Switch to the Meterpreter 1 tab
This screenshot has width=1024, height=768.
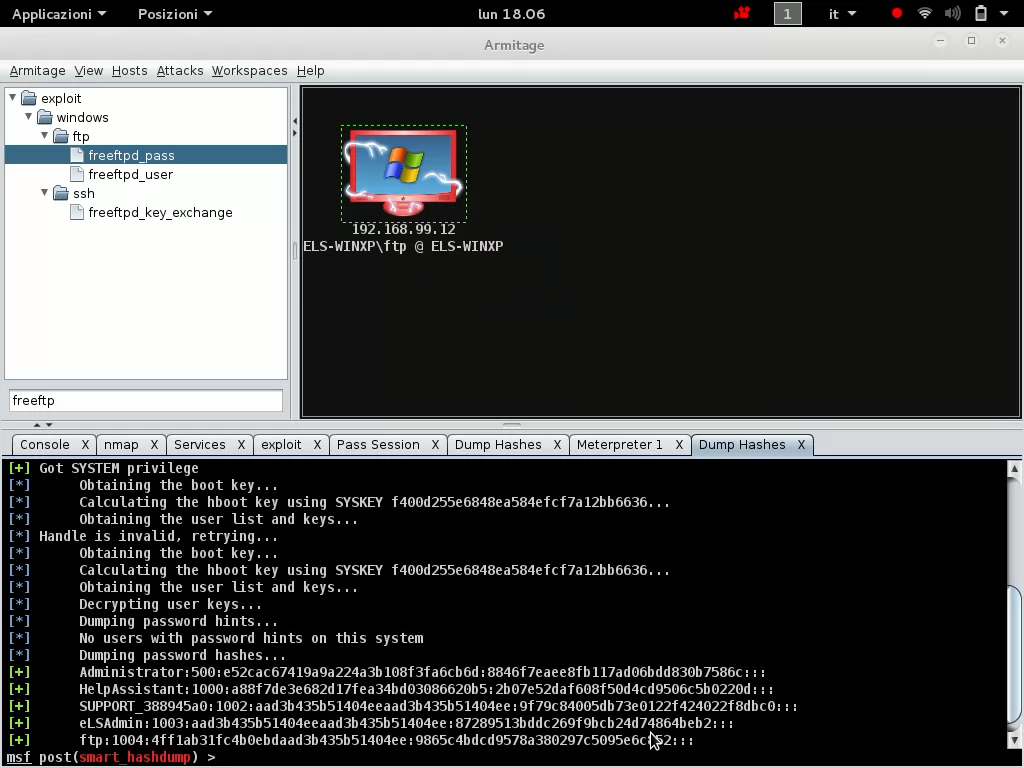coord(619,445)
